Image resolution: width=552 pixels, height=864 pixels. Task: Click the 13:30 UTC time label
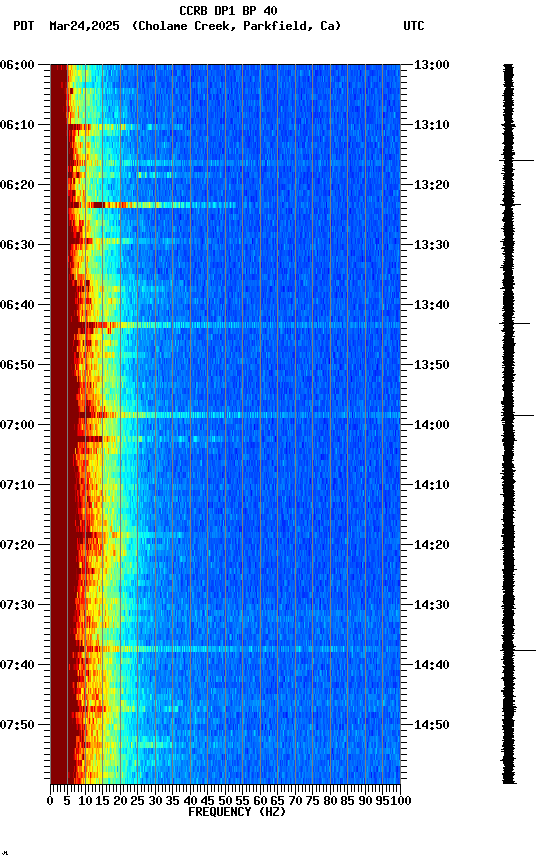[432, 245]
